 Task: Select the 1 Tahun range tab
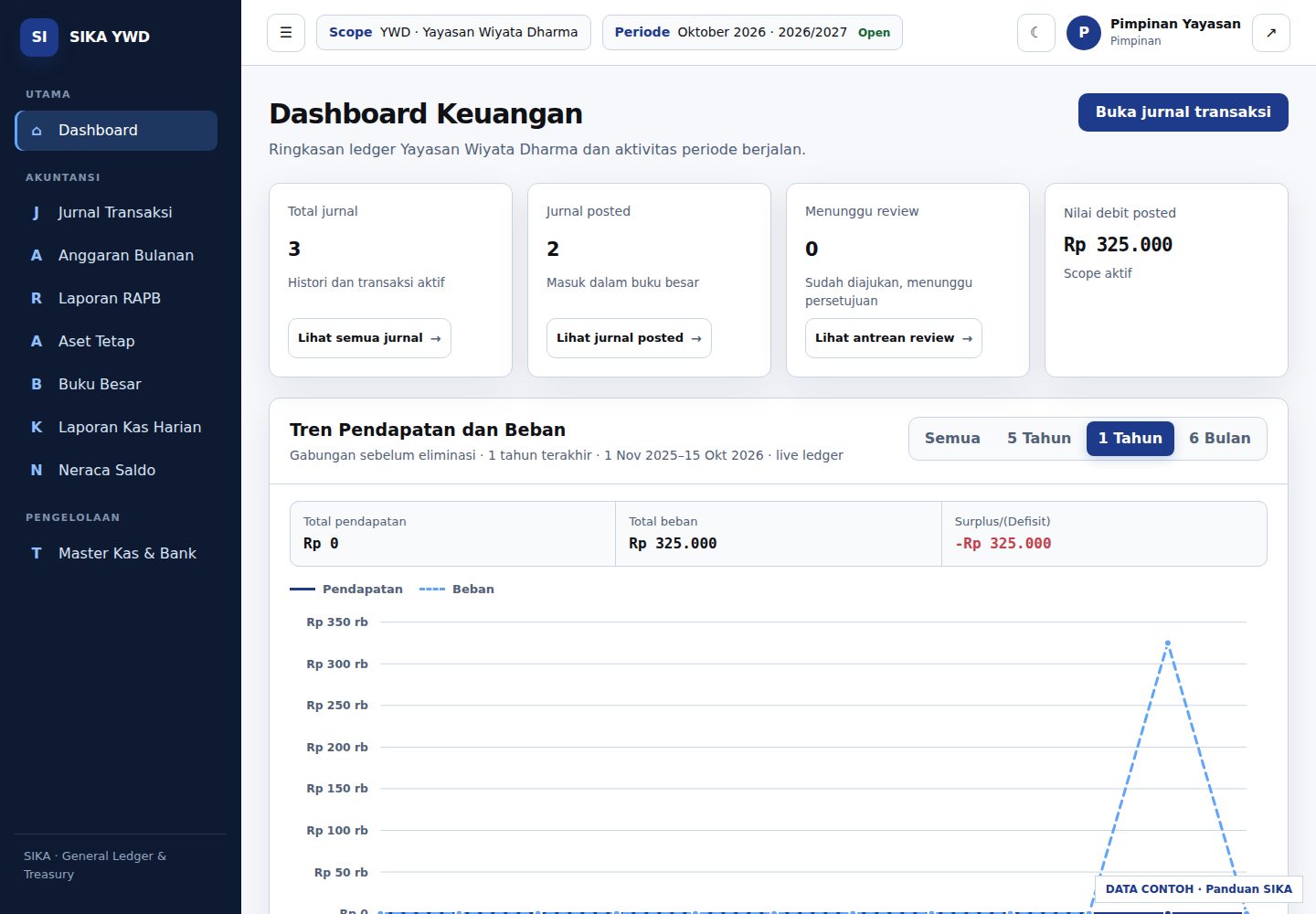(x=1130, y=439)
